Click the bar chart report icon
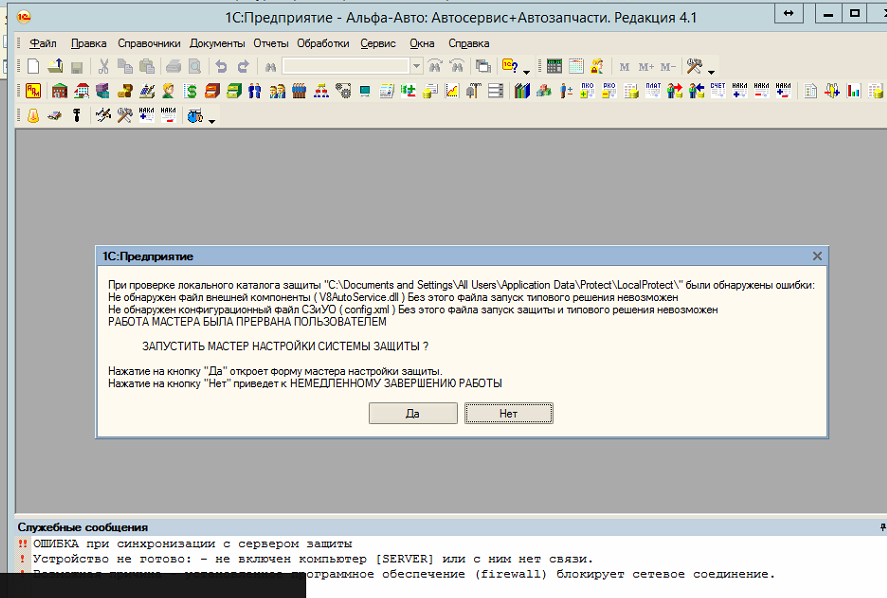The width and height of the screenshot is (887, 598). [x=853, y=91]
